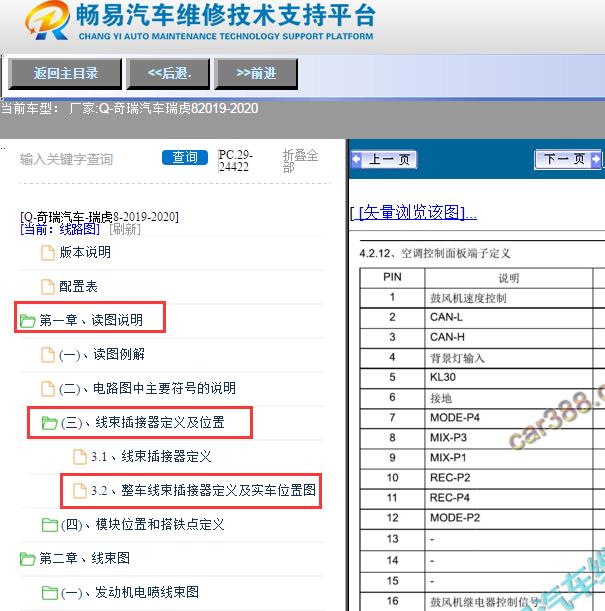Open the 矢量浏览该图 link

[417, 213]
